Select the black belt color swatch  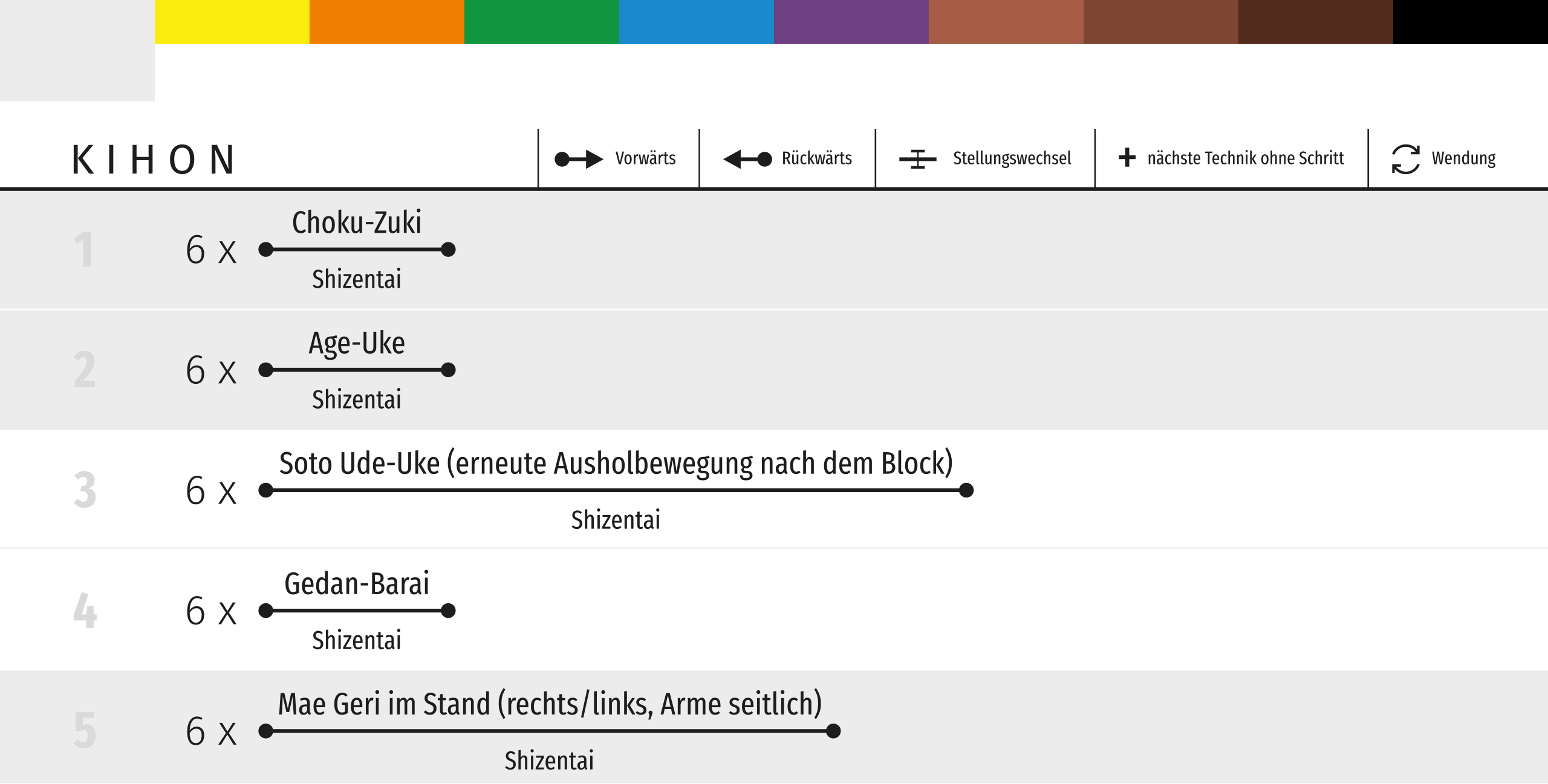(x=1470, y=22)
